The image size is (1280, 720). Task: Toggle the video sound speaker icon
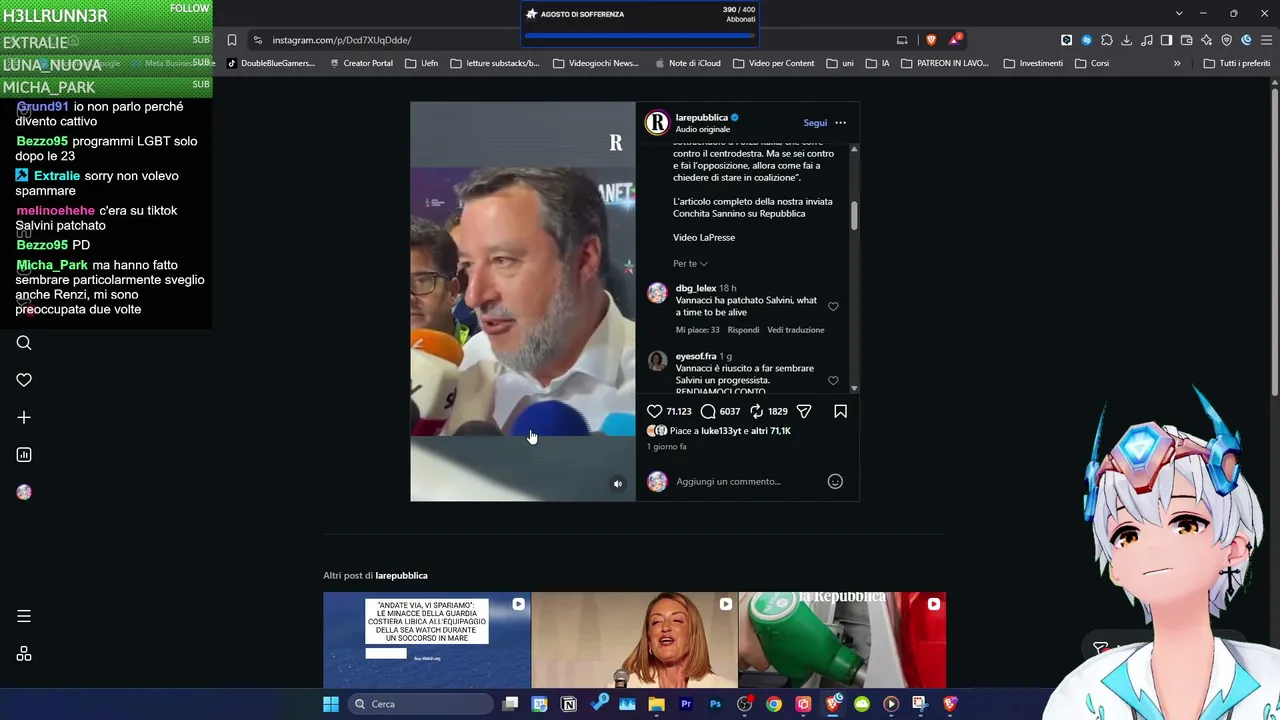tap(617, 484)
